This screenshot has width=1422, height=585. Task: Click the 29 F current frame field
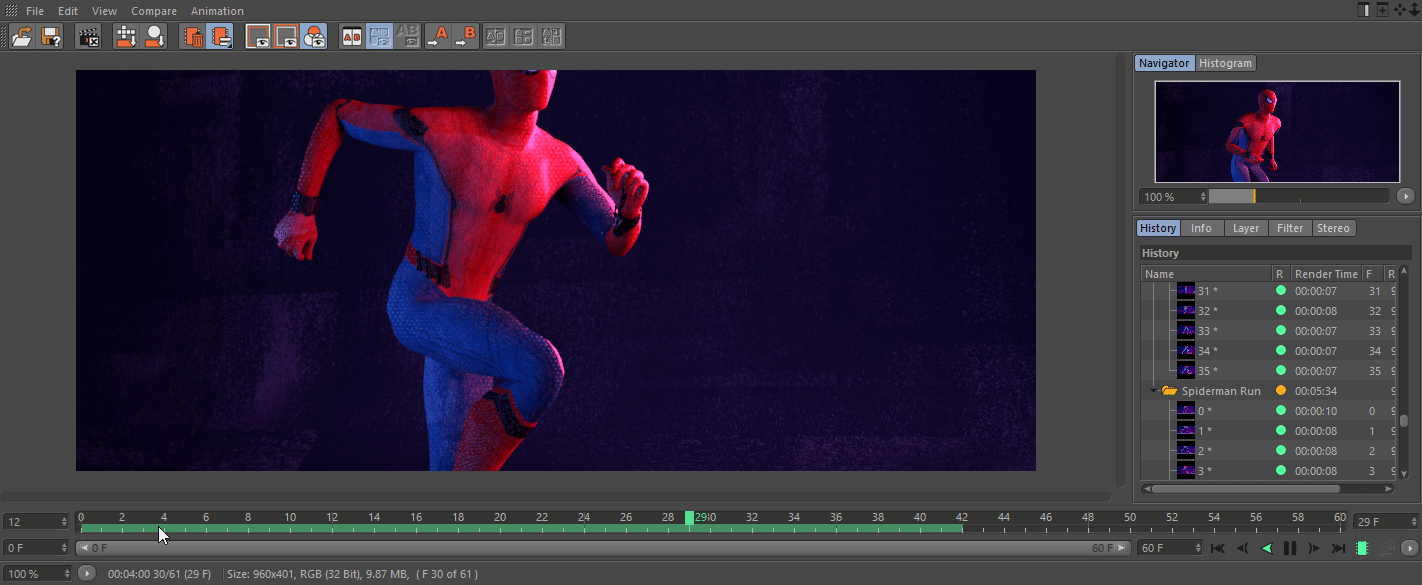(x=1385, y=522)
